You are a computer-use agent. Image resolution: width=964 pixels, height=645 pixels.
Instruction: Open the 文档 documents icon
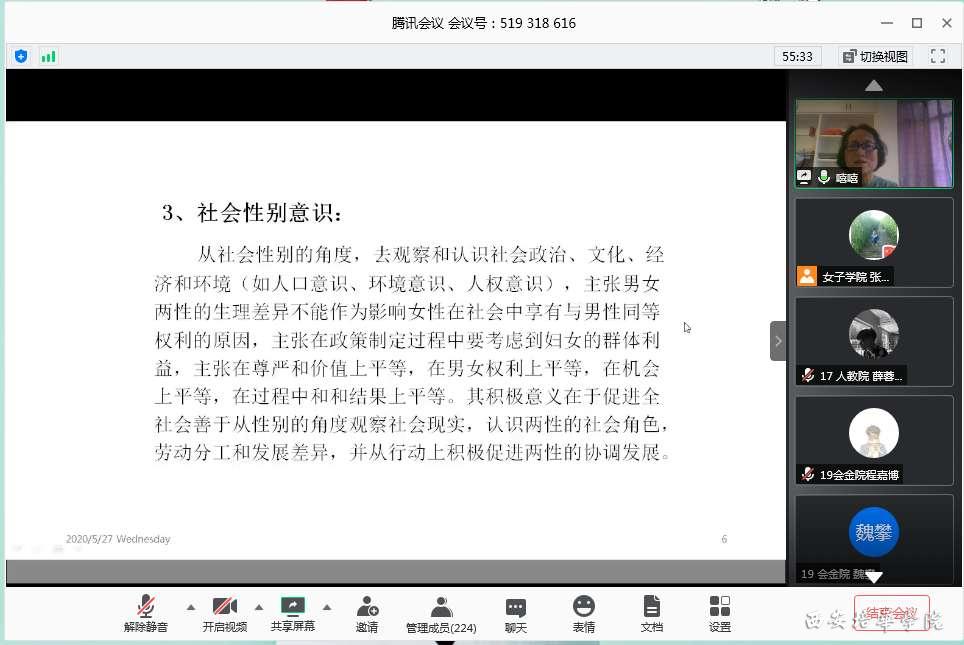pyautogui.click(x=652, y=607)
